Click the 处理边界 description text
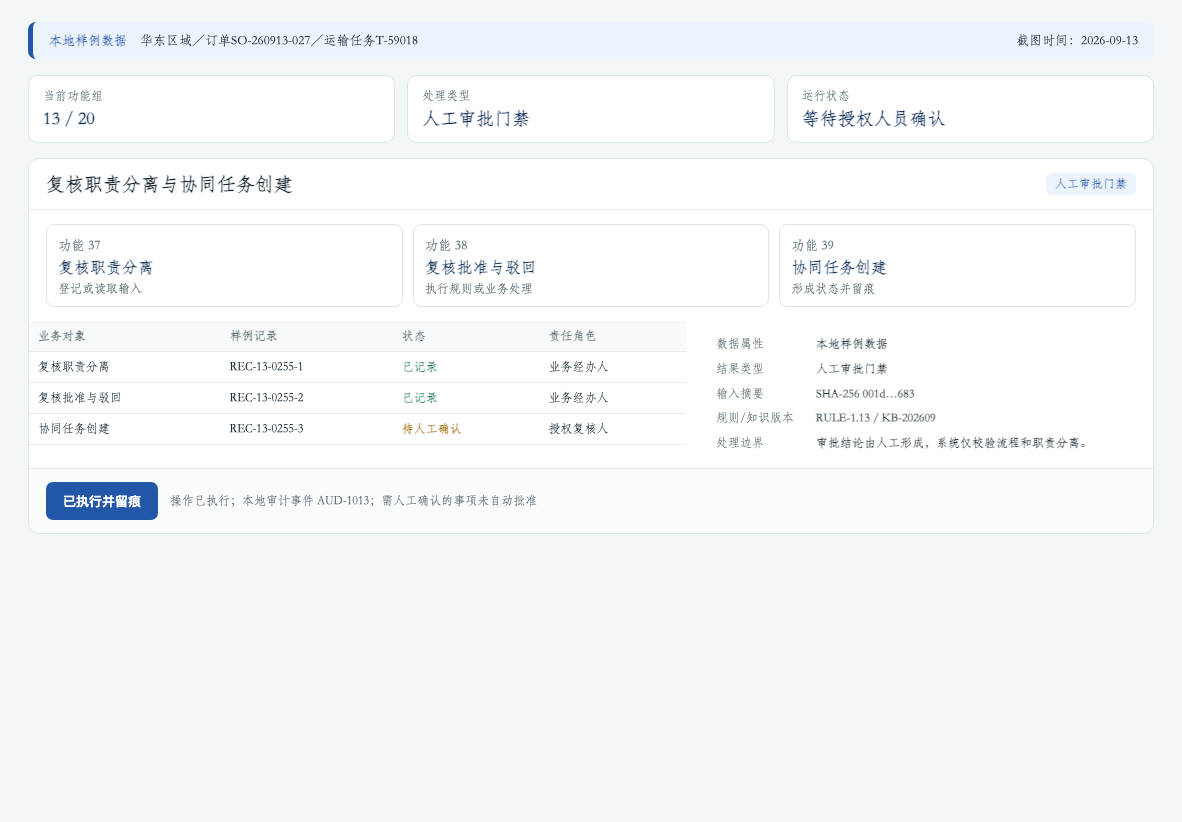The width and height of the screenshot is (1182, 822). point(953,443)
